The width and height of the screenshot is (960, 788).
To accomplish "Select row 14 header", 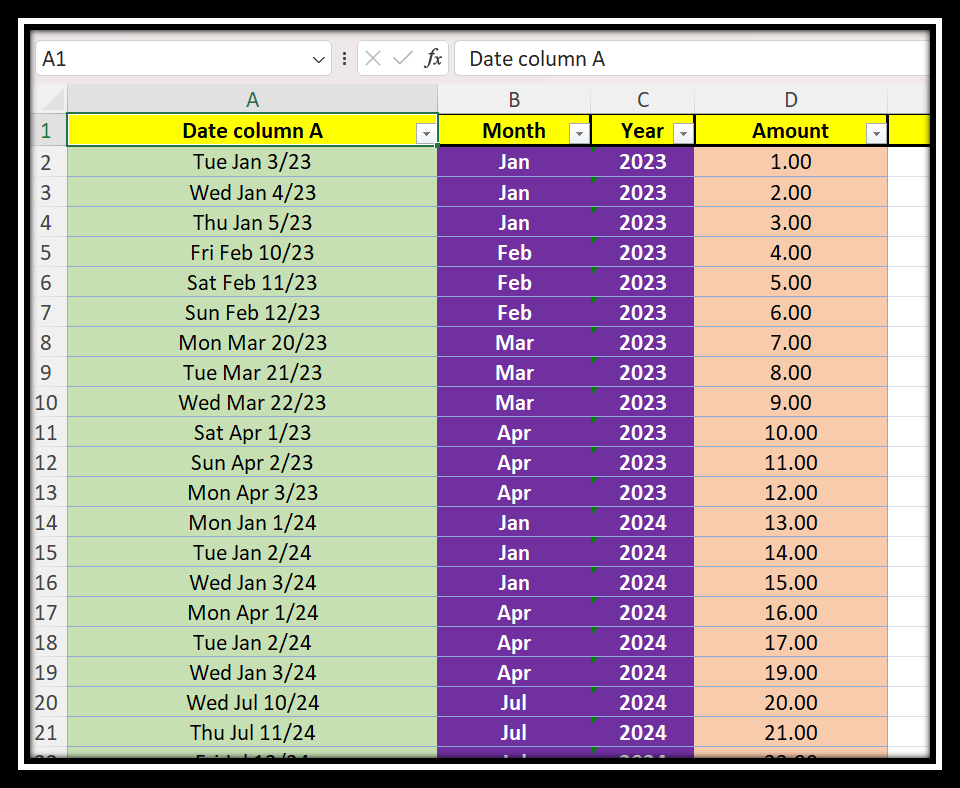I will tap(48, 522).
